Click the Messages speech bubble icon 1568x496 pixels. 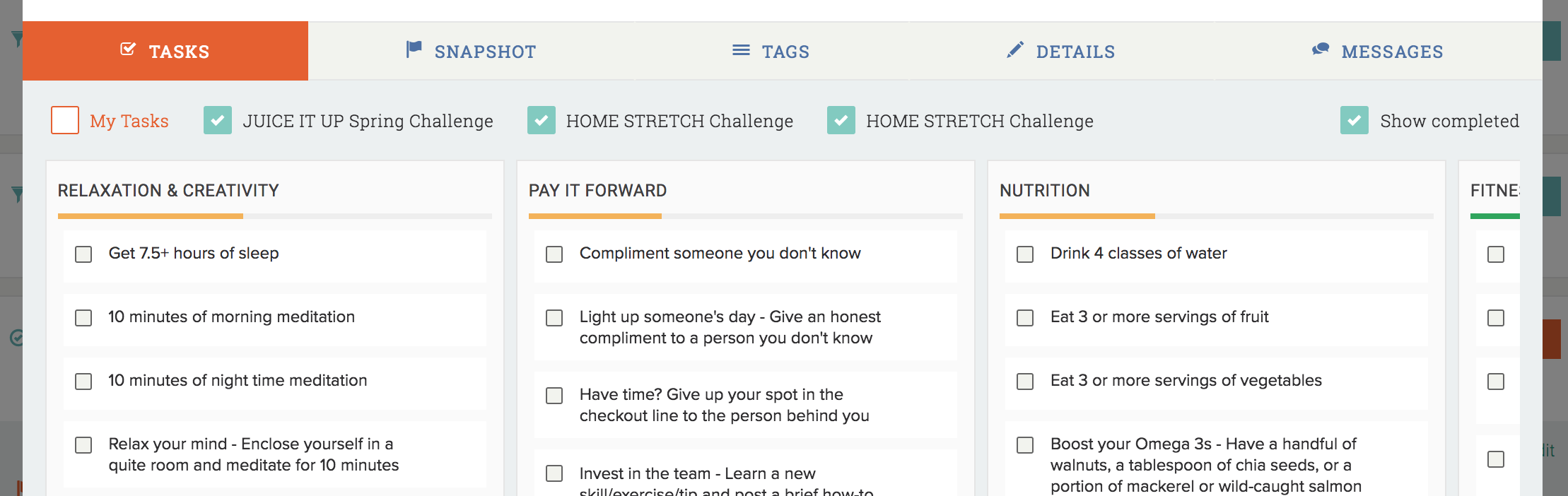click(1321, 49)
